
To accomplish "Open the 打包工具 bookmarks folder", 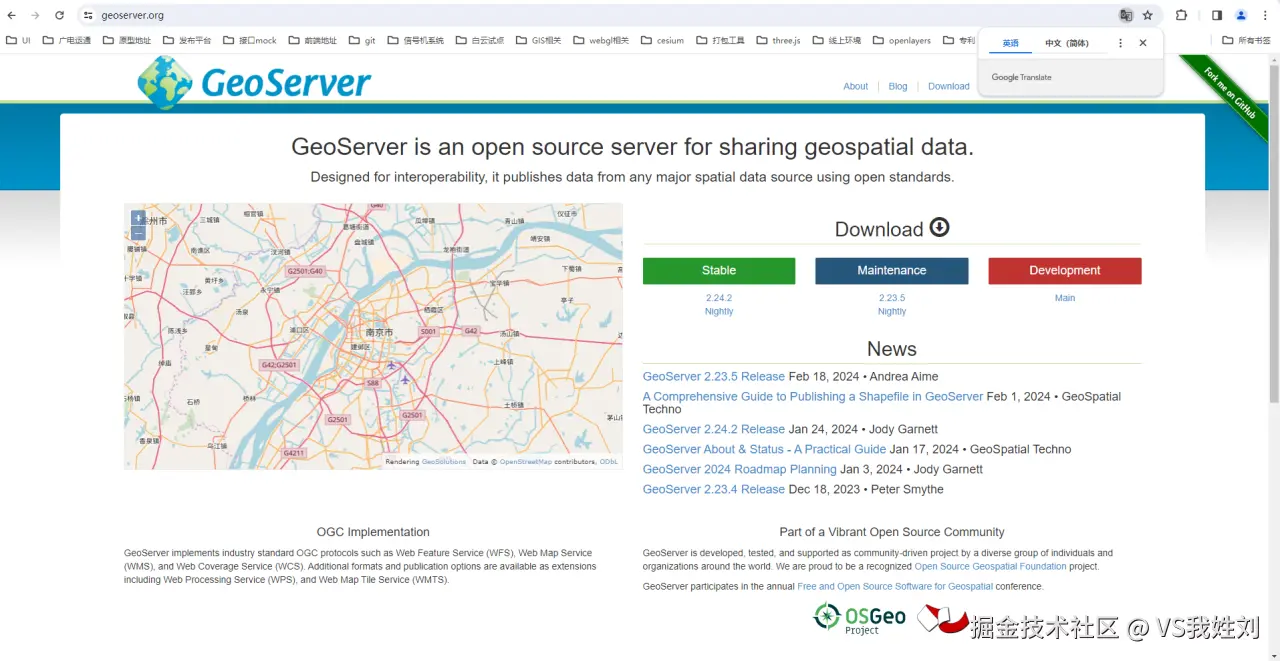I will (720, 41).
